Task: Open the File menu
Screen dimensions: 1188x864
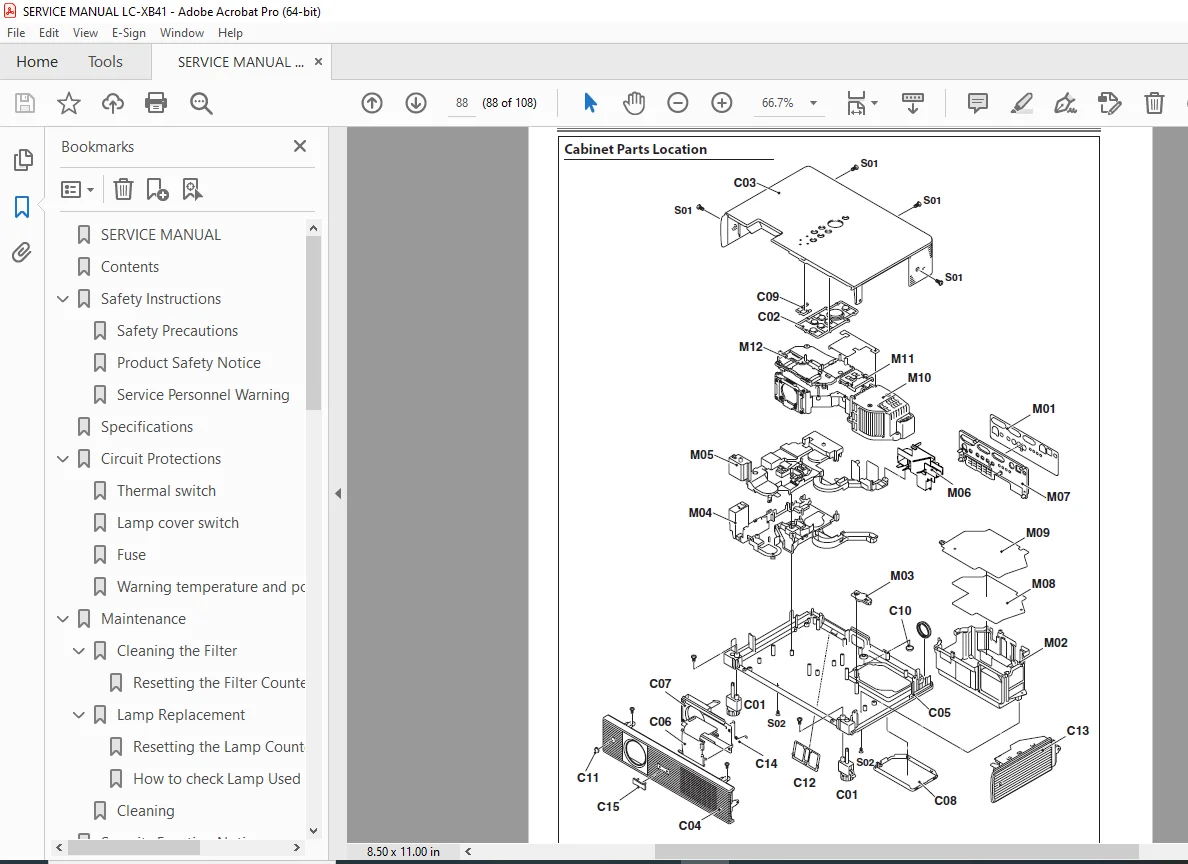Action: click(x=16, y=33)
